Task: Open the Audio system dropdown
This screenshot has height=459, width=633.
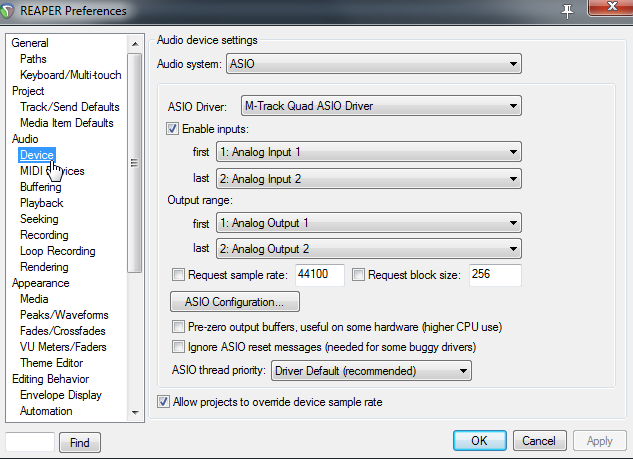Action: tap(374, 65)
